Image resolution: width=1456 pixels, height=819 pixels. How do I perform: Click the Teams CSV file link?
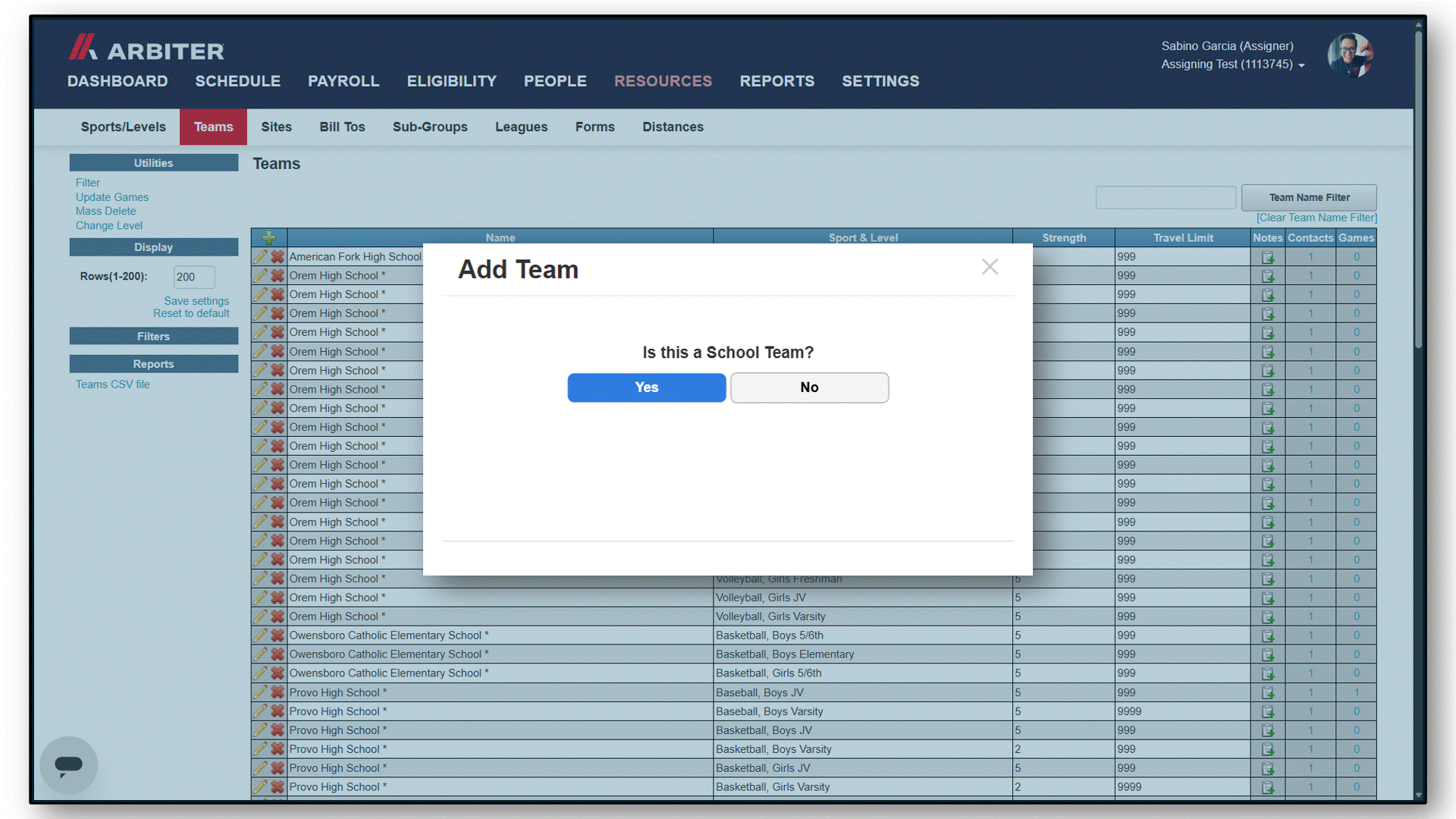[x=113, y=384]
